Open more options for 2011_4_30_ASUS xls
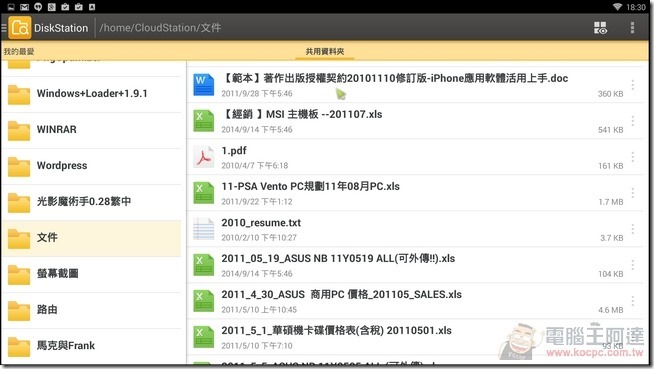 (x=633, y=301)
